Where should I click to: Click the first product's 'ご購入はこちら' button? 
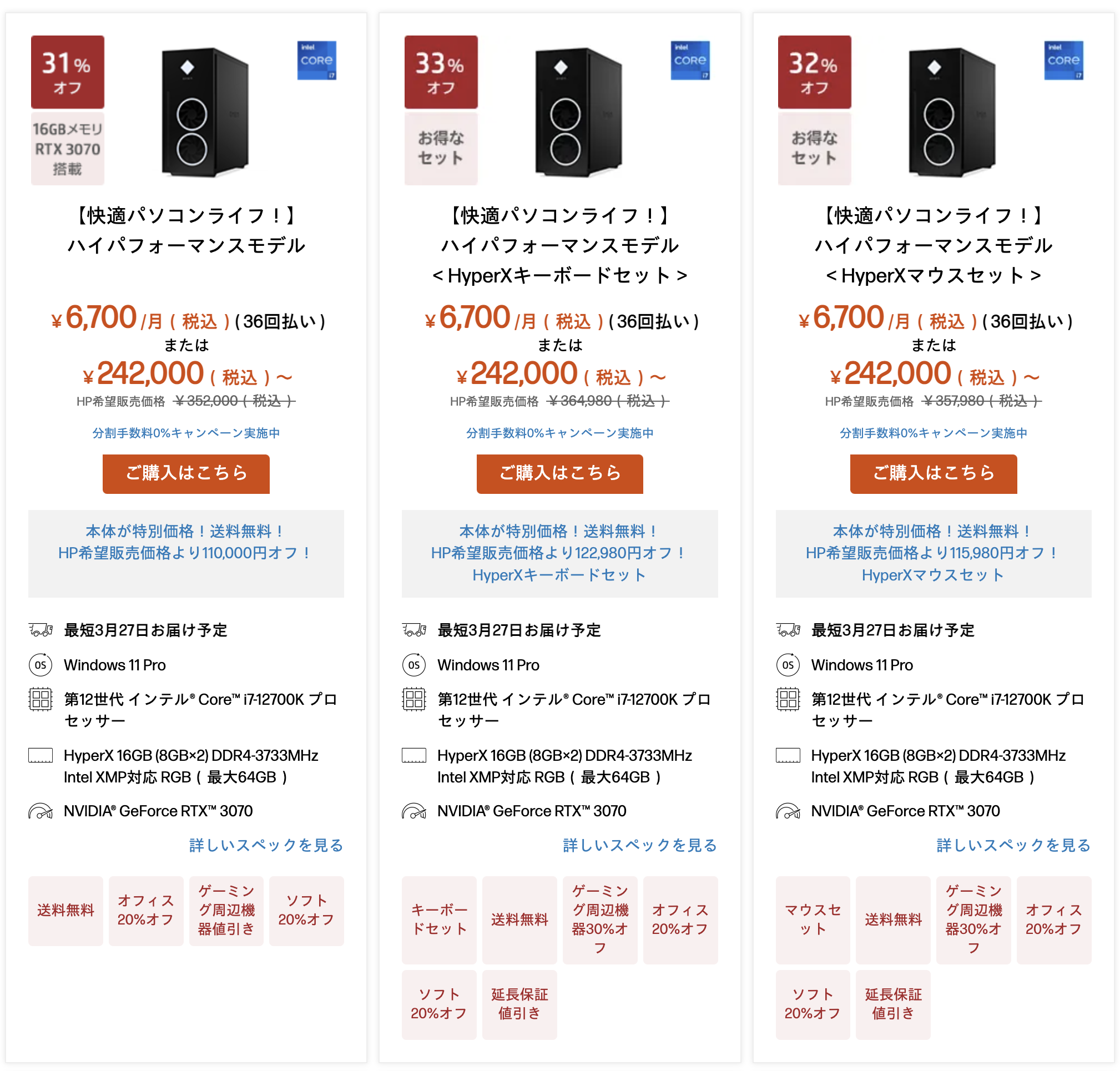[186, 473]
